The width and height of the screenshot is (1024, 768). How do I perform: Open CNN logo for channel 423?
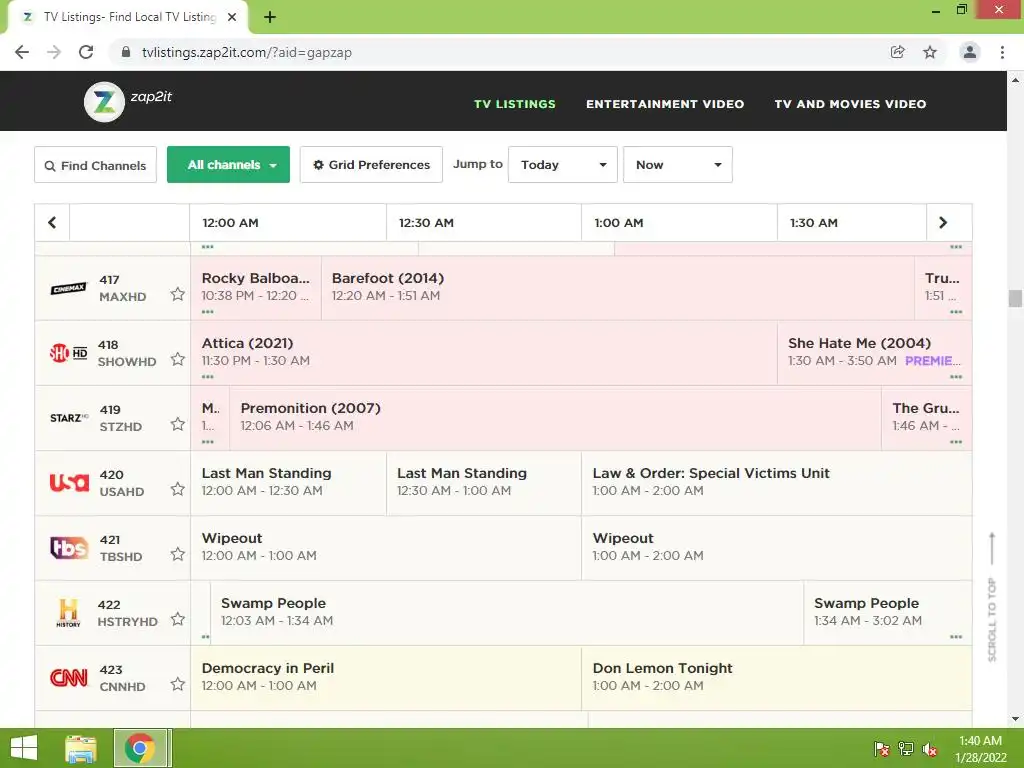[69, 678]
